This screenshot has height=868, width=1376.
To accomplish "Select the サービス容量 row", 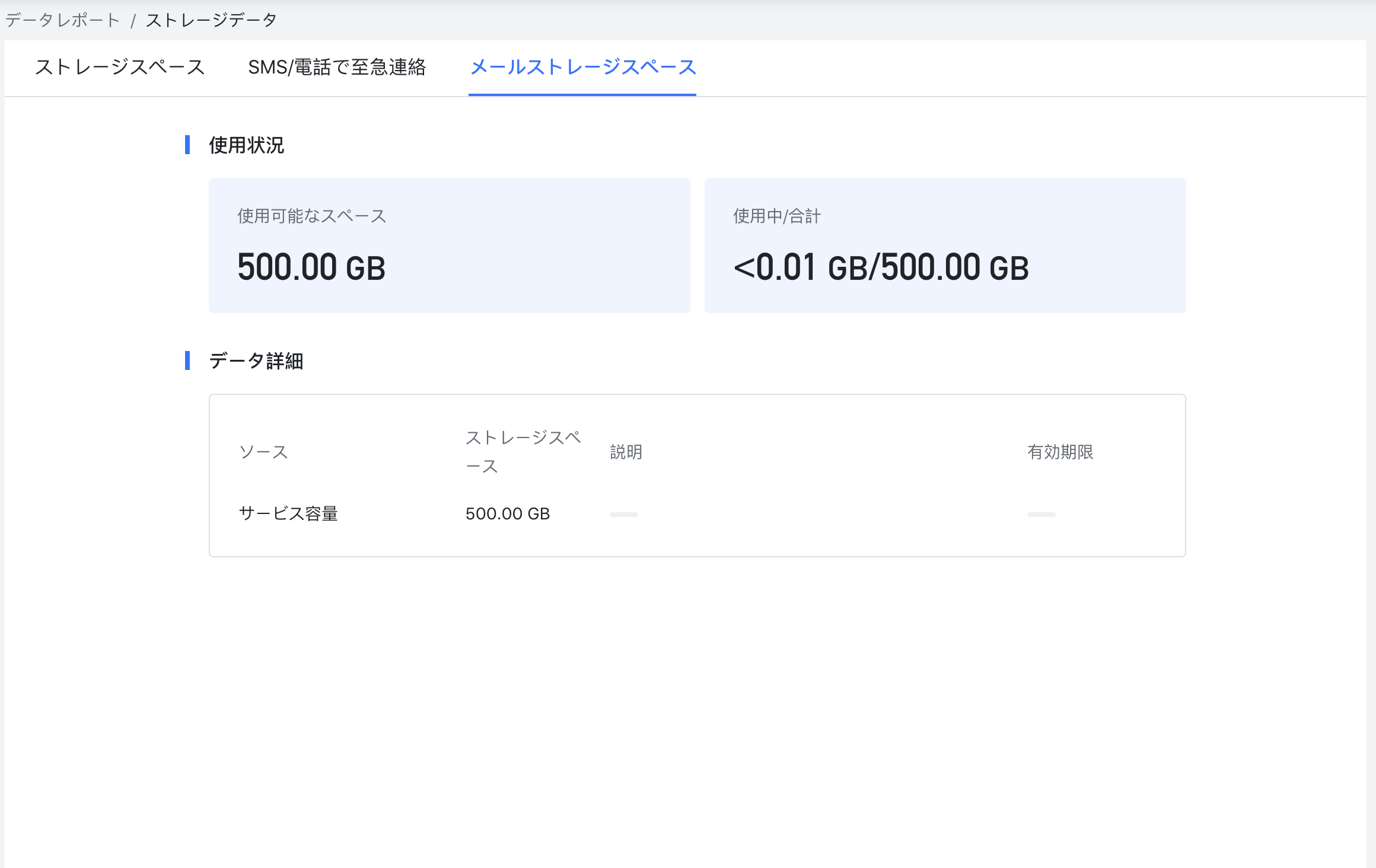I will tap(288, 513).
